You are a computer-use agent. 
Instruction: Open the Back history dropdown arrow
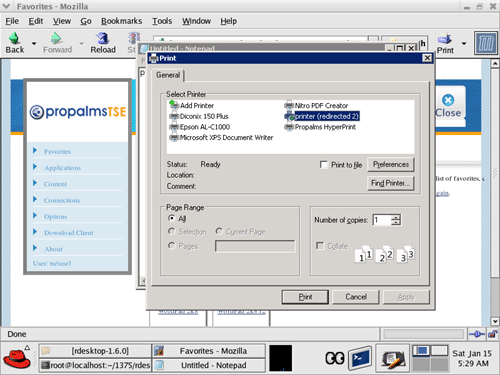tap(34, 43)
